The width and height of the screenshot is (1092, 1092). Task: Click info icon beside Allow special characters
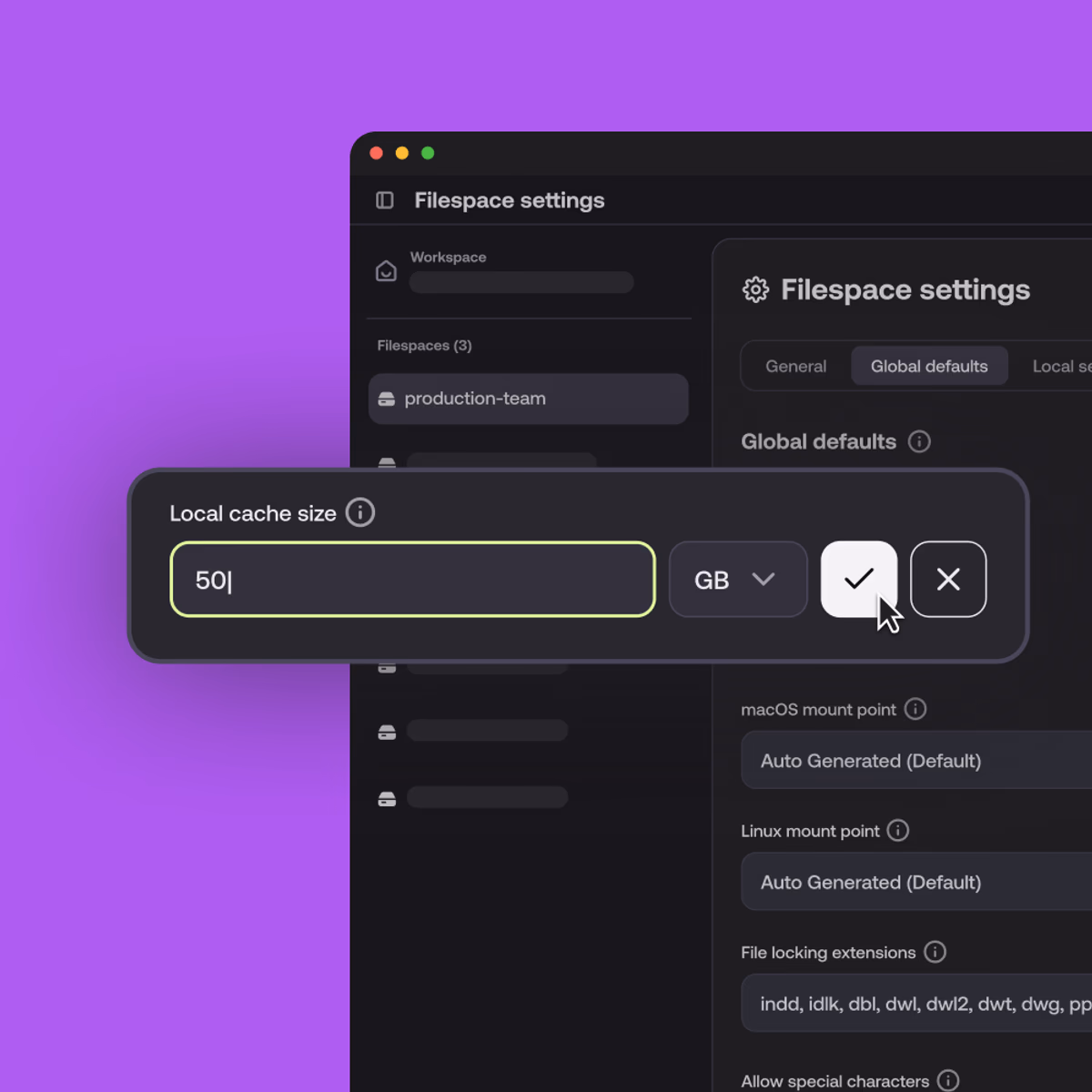(x=948, y=1080)
